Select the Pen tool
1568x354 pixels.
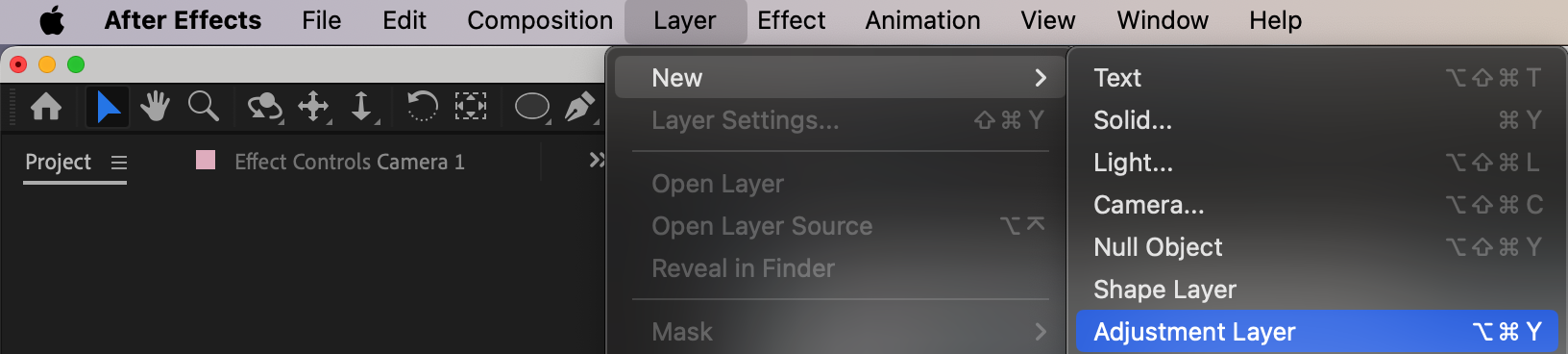579,107
